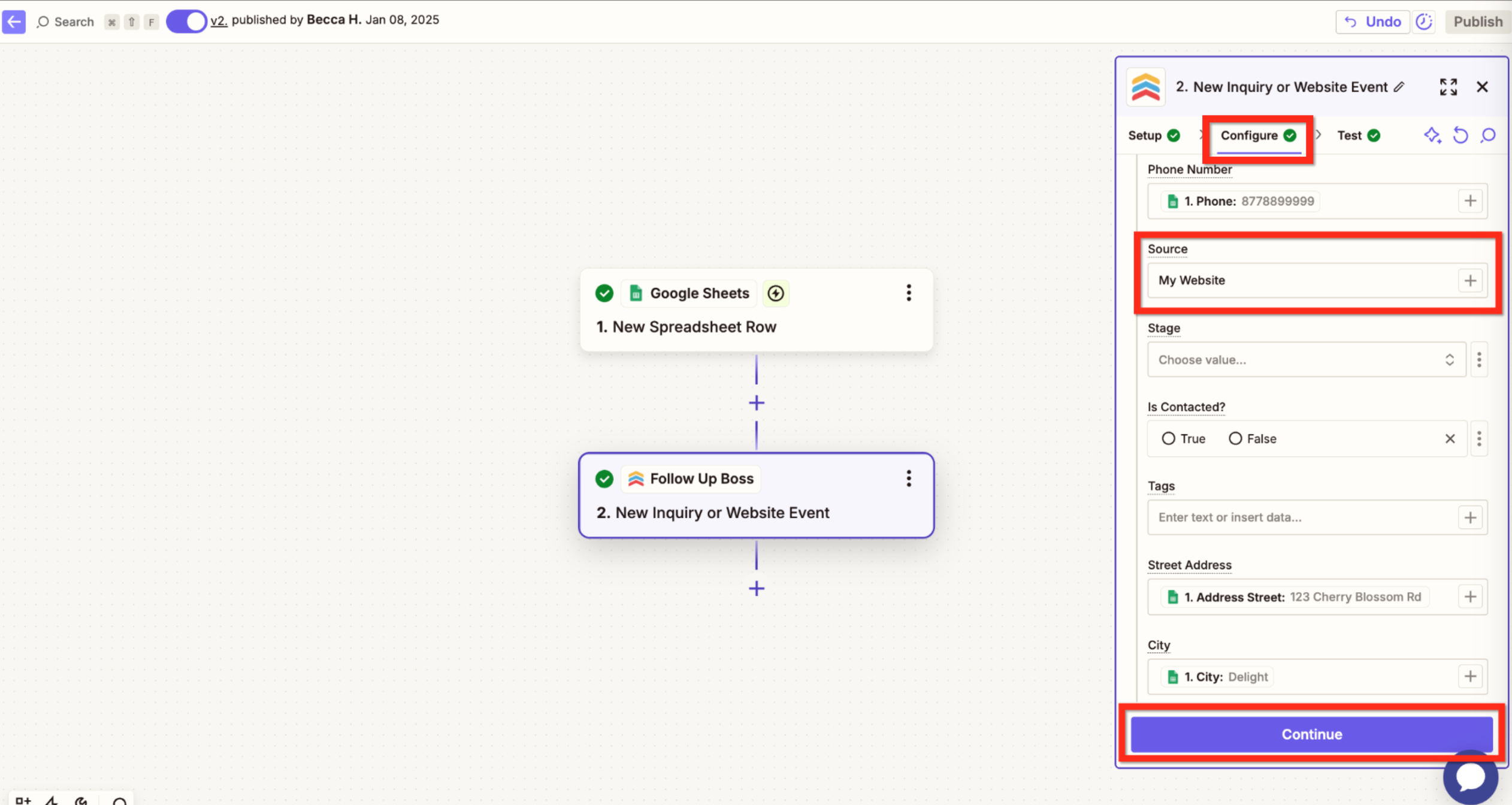This screenshot has width=1512, height=805.
Task: Click the Google Sheets step green checkmark
Action: [604, 293]
